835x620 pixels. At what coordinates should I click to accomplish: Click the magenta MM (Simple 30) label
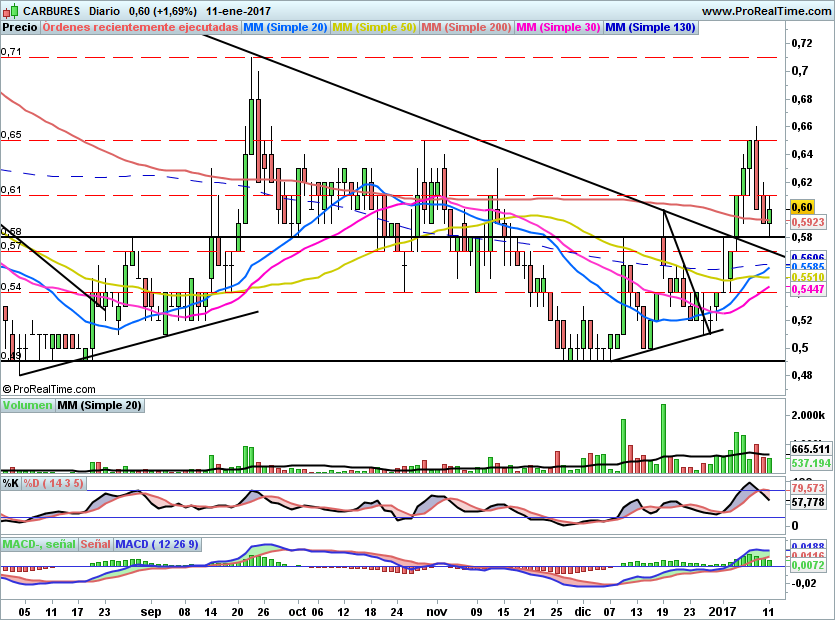coord(558,27)
